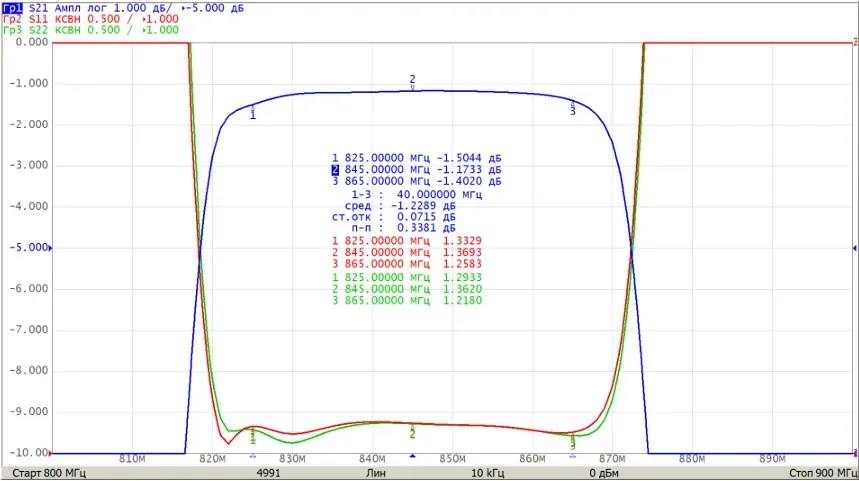Click the highlighted marker 2 row at 845 МГц
Viewport: 859px width, 481px height.
[x=416, y=170]
